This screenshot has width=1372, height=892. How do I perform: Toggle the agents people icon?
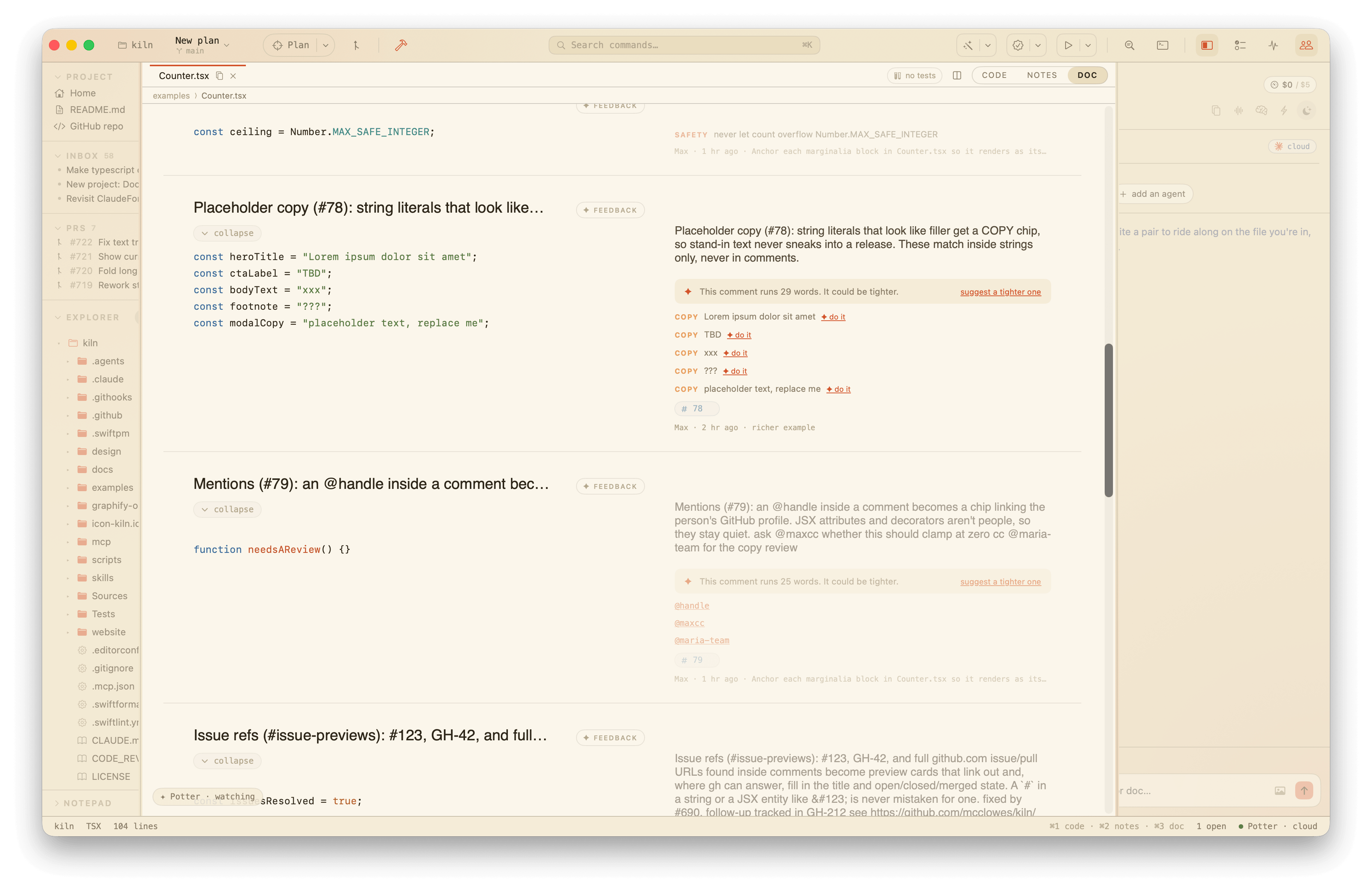coord(1306,45)
